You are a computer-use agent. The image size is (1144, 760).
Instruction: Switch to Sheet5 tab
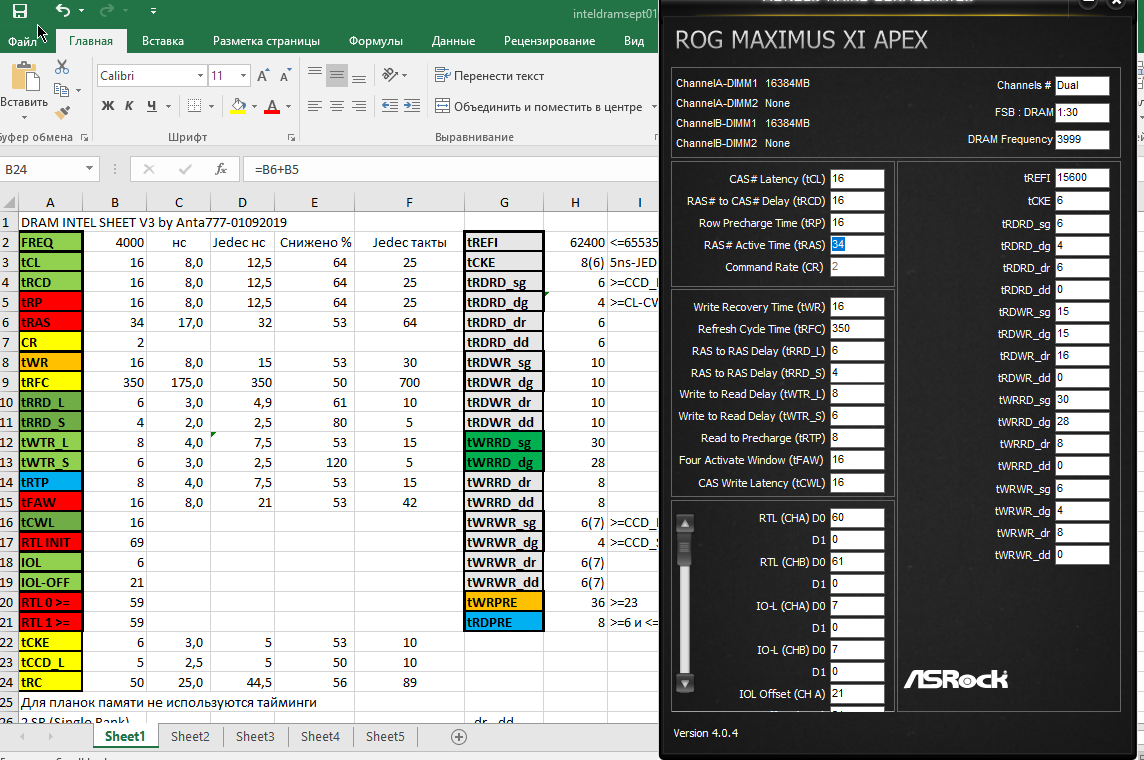pos(384,736)
